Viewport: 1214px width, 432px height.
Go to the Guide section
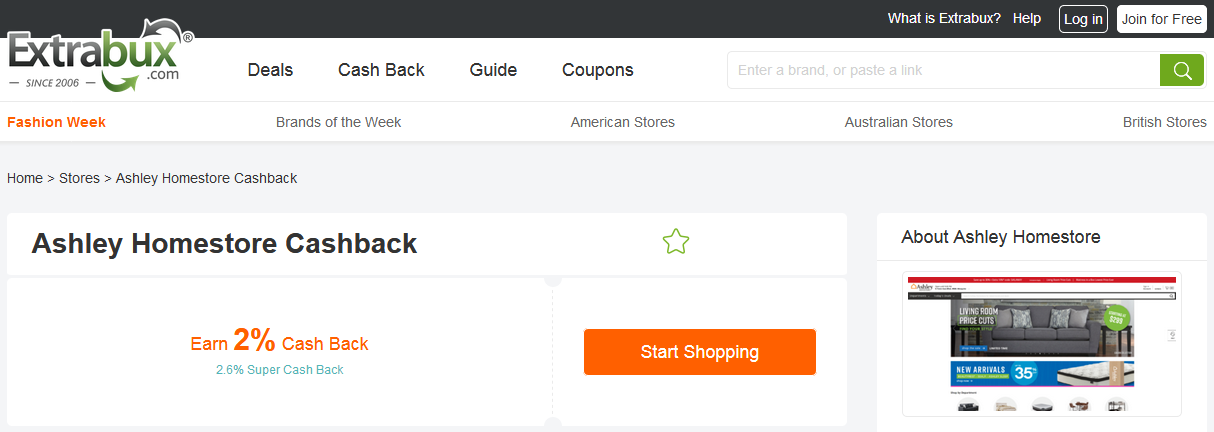(493, 70)
